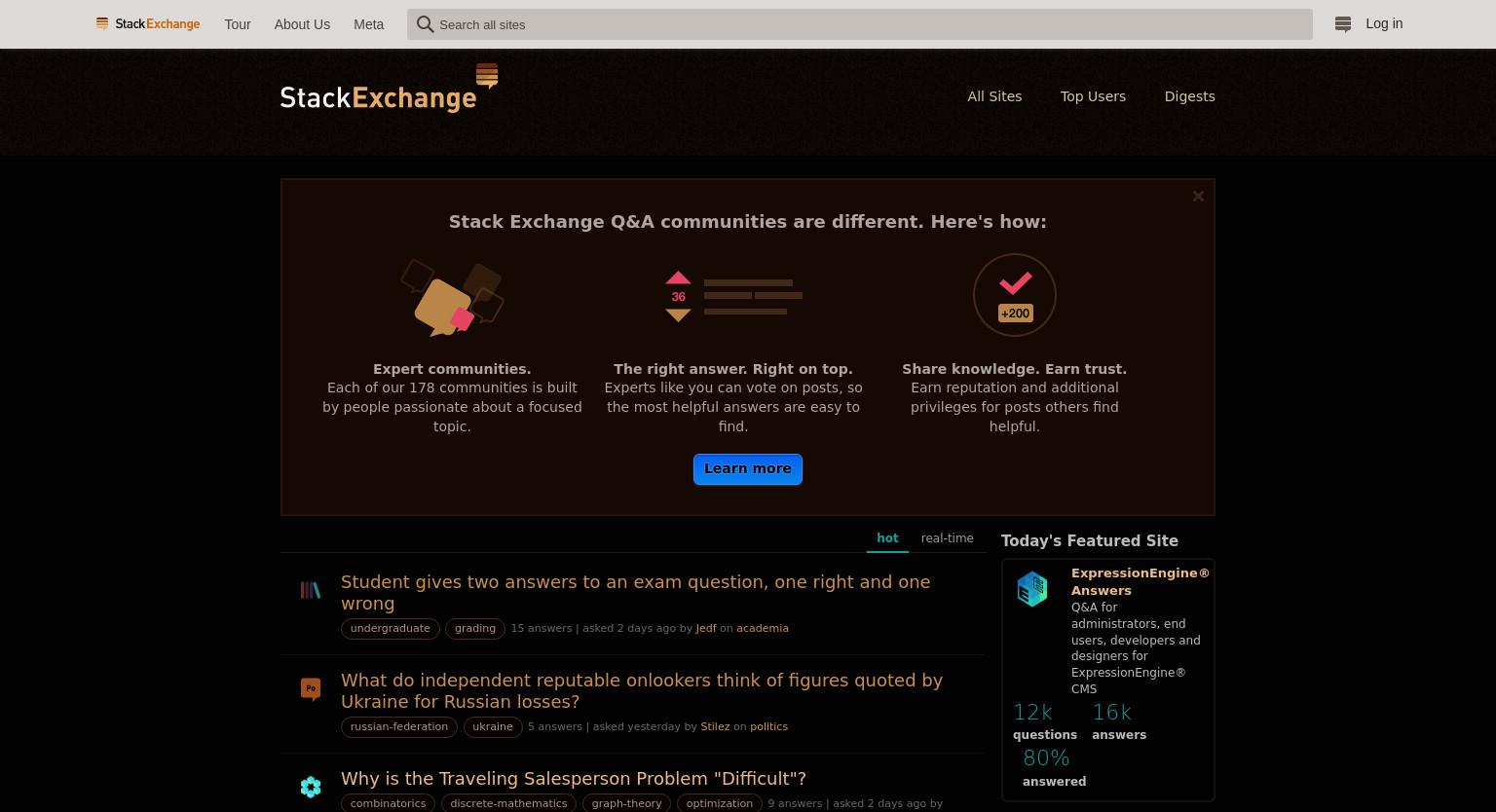Click the 'Expert communities.' heading text
Viewport: 1496px width, 812px height.
pos(452,369)
